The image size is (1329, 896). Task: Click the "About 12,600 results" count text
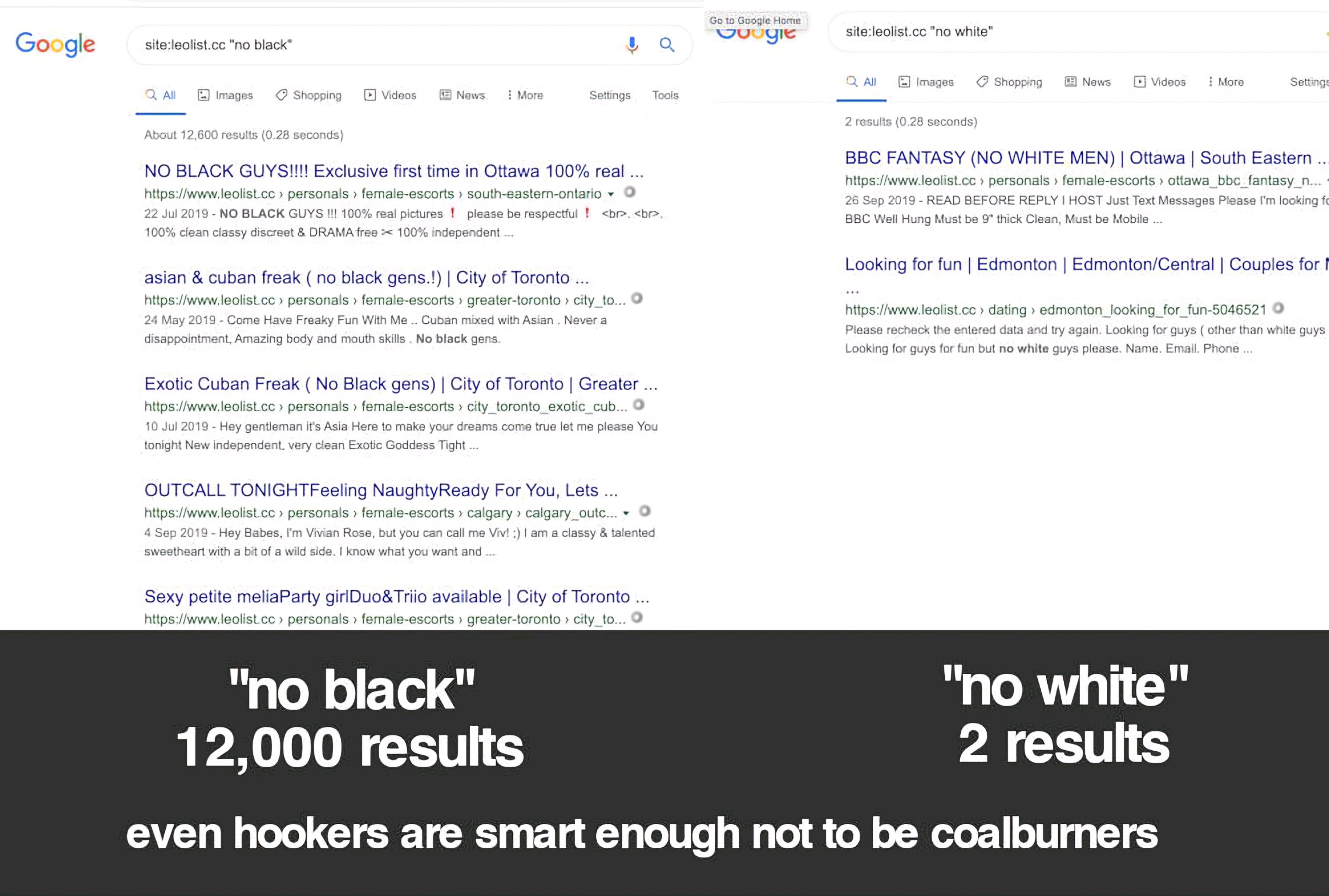coord(243,135)
